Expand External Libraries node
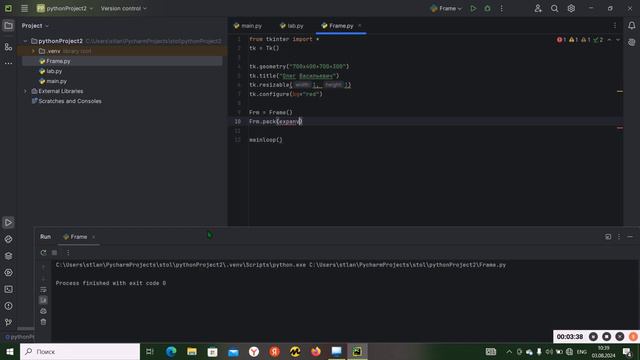 coord(26,91)
